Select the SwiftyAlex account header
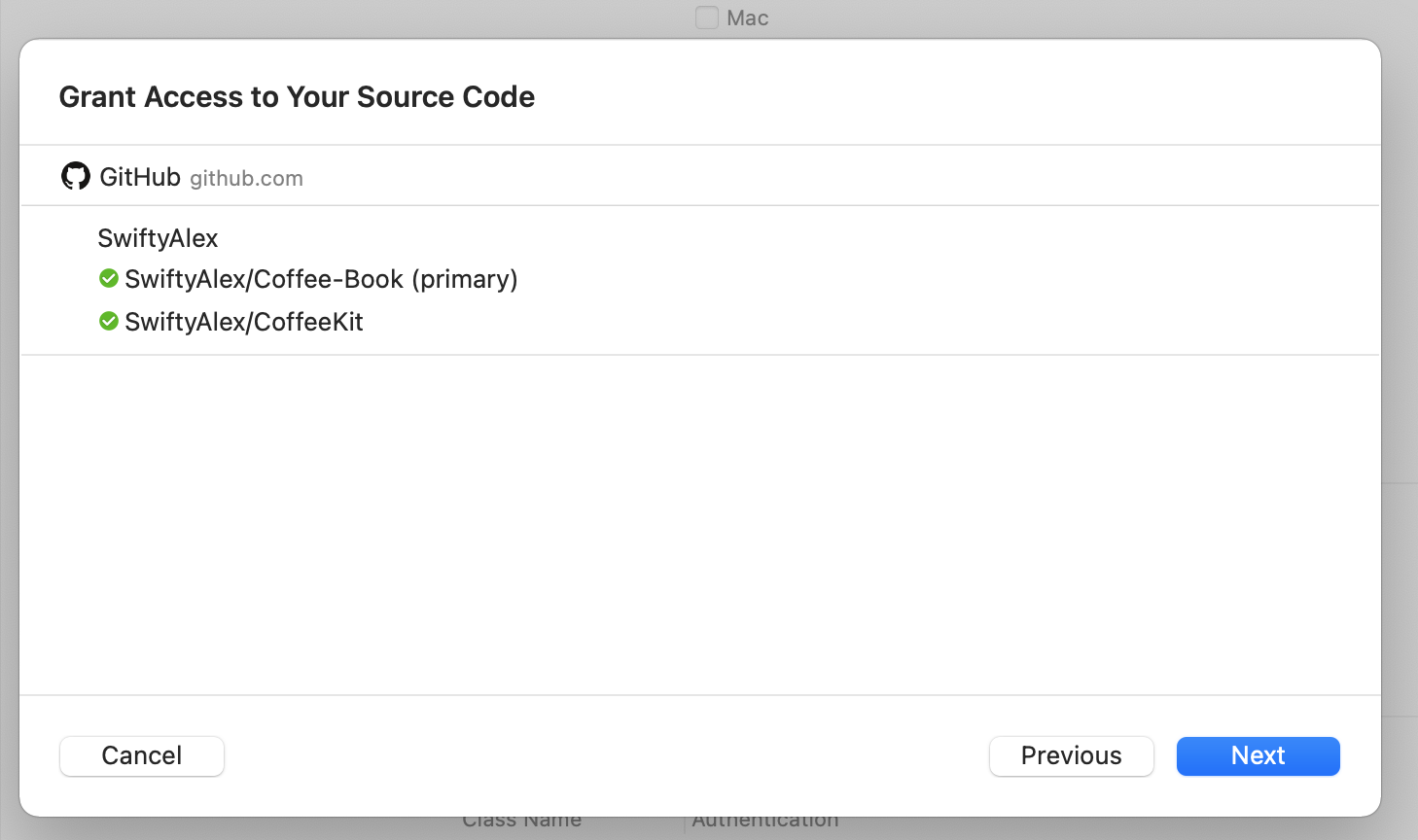 [158, 238]
